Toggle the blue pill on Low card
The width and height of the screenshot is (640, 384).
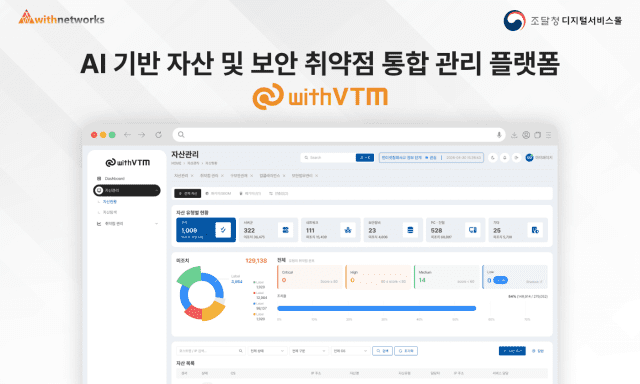(x=500, y=280)
